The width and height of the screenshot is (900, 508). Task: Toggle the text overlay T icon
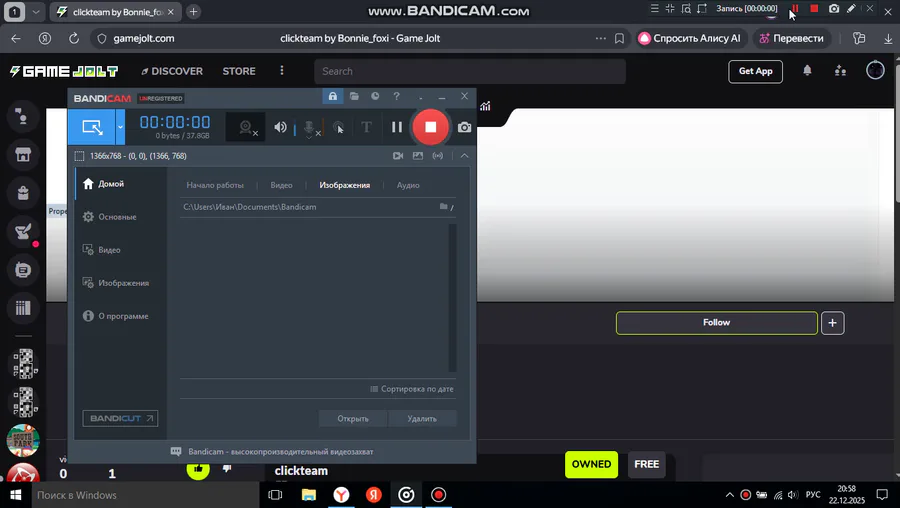[366, 127]
